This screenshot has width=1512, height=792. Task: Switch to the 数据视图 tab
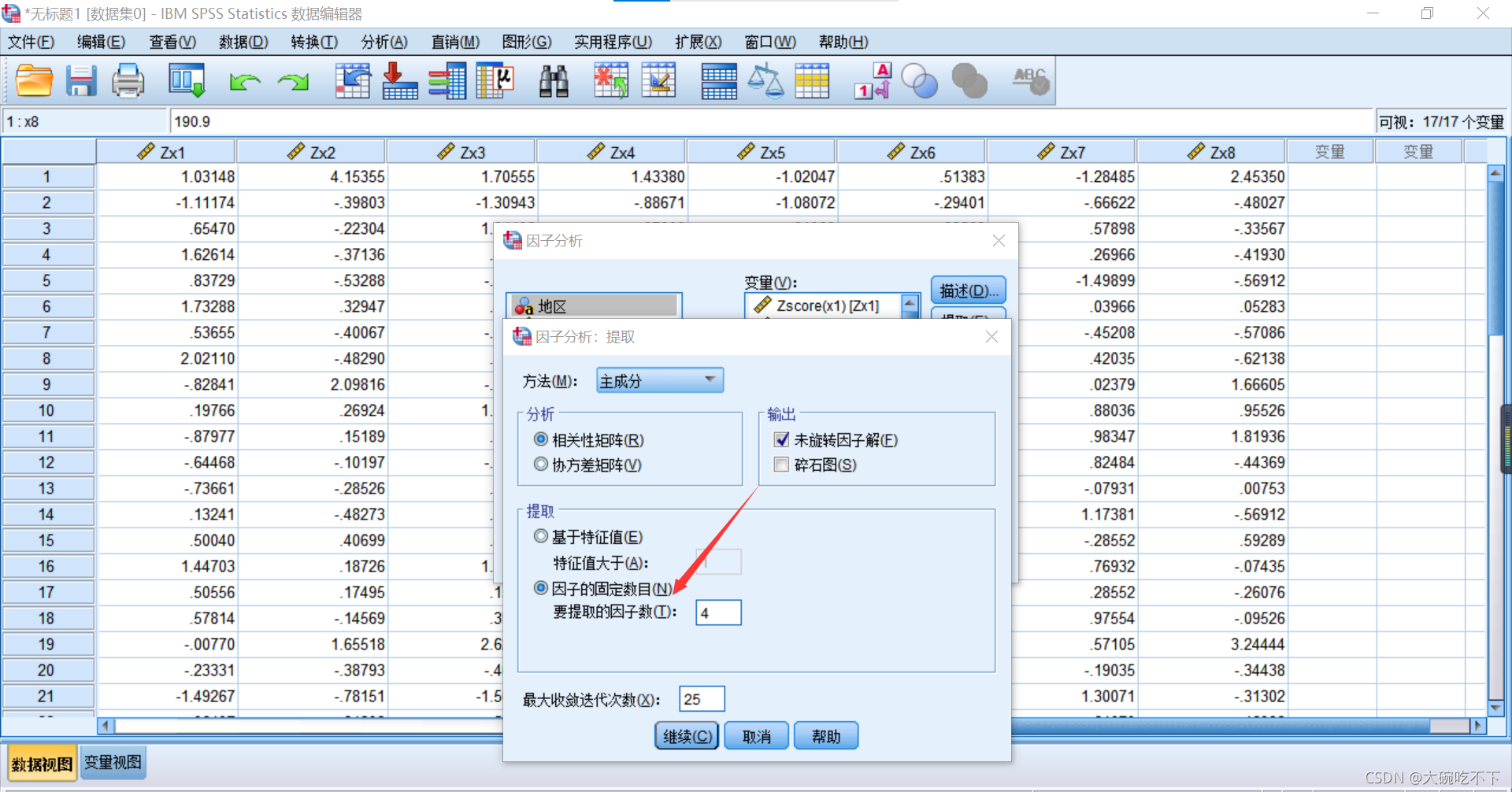(42, 764)
